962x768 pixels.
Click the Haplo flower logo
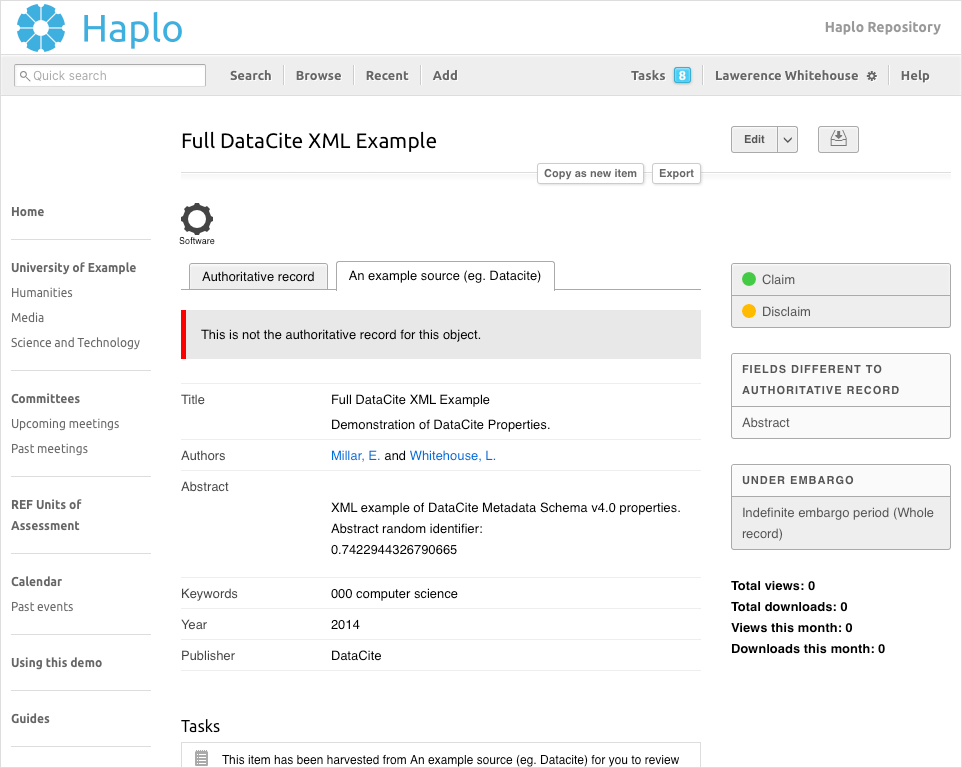pos(41,28)
